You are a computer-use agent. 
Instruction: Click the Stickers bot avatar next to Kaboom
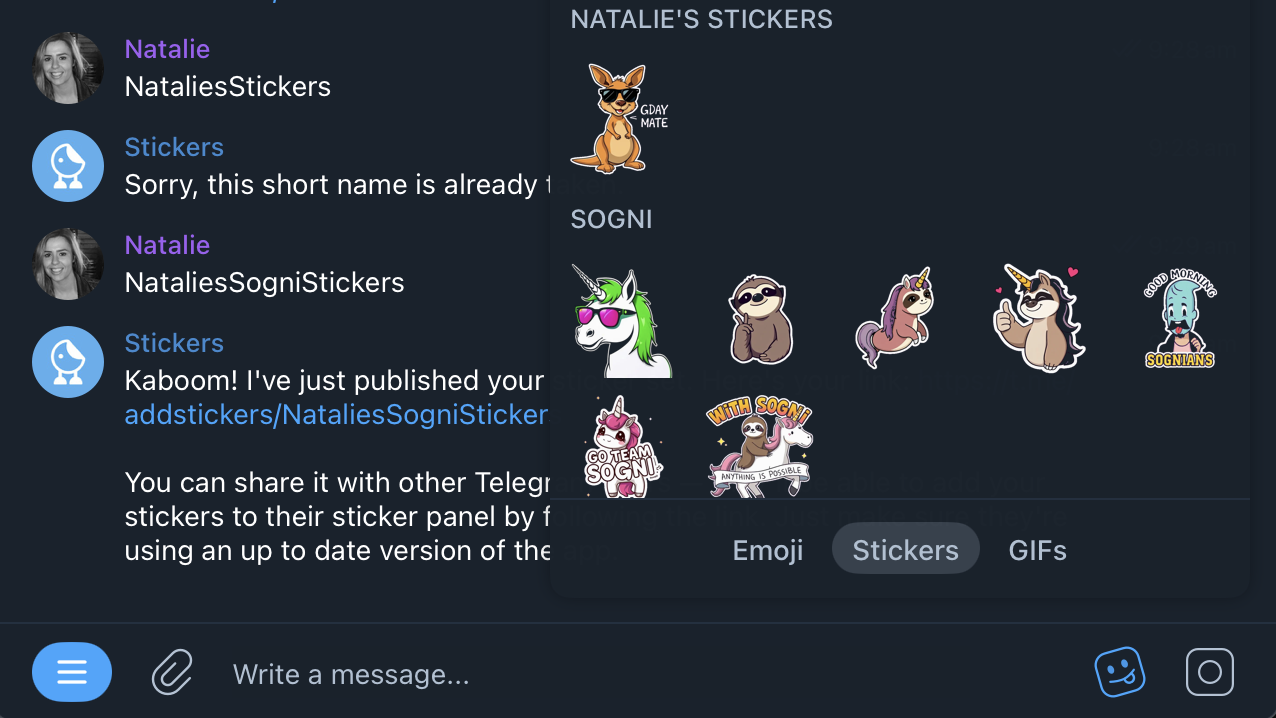tap(68, 362)
